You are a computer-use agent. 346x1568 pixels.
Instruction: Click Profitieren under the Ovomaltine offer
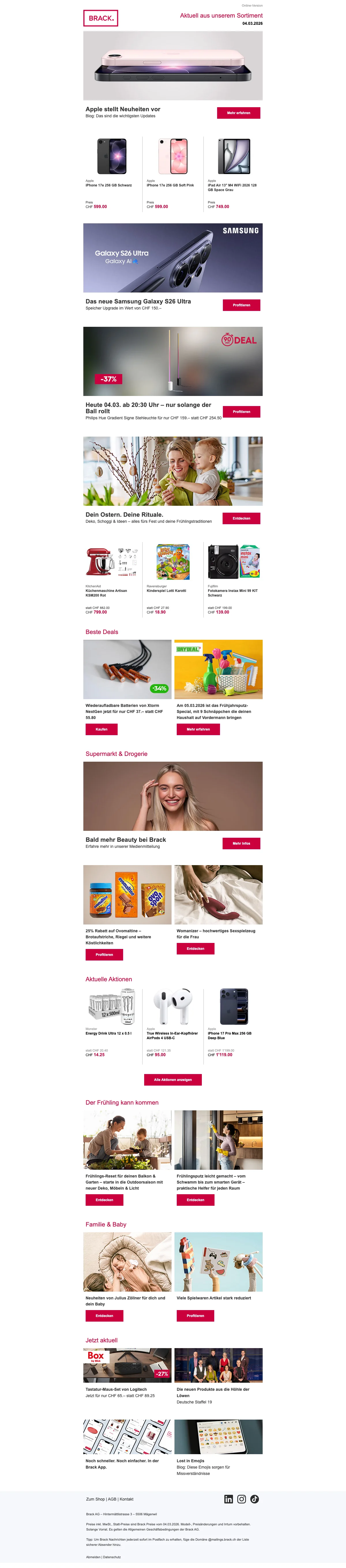click(104, 954)
